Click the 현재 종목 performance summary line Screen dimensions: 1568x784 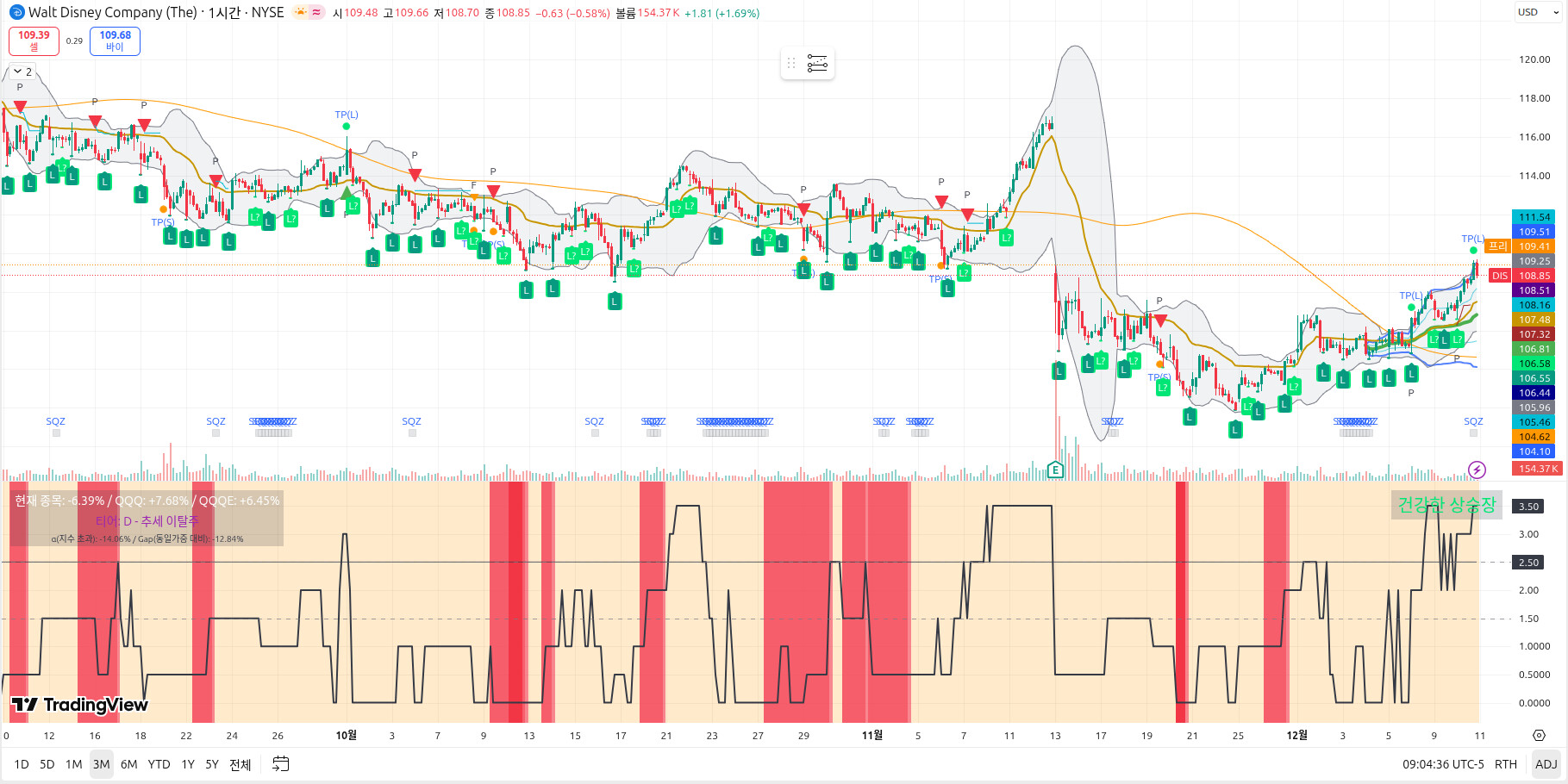pos(147,501)
